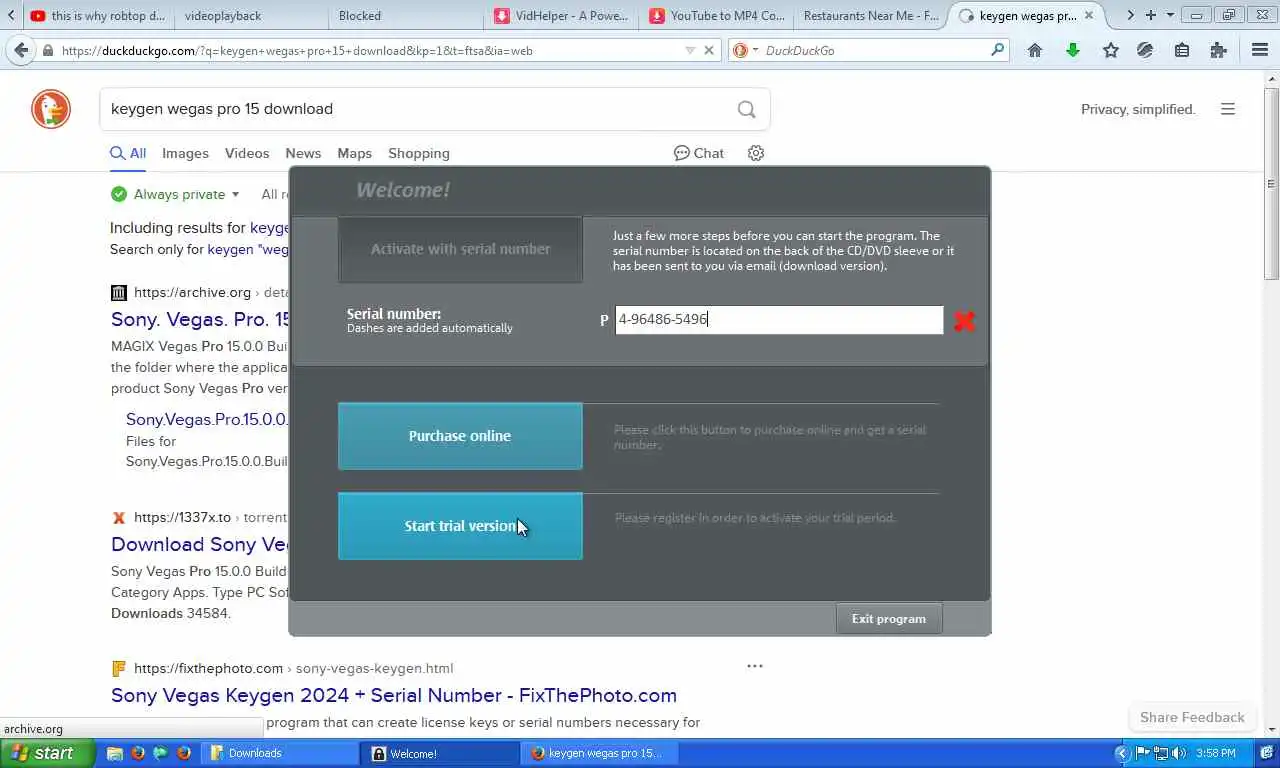Screen dimensions: 1280x768
Task: Click the browser Home icon
Action: pyautogui.click(x=1035, y=50)
